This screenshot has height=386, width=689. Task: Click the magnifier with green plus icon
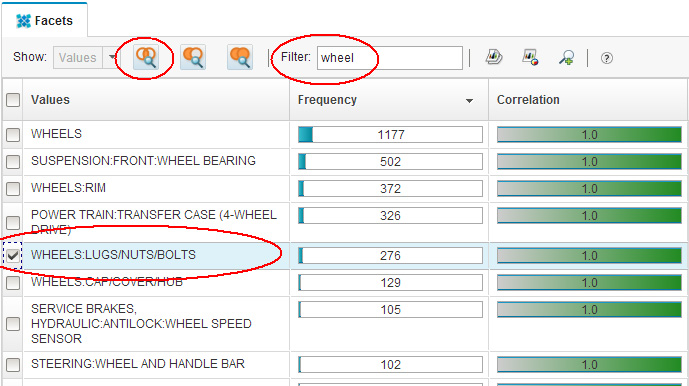[x=566, y=58]
